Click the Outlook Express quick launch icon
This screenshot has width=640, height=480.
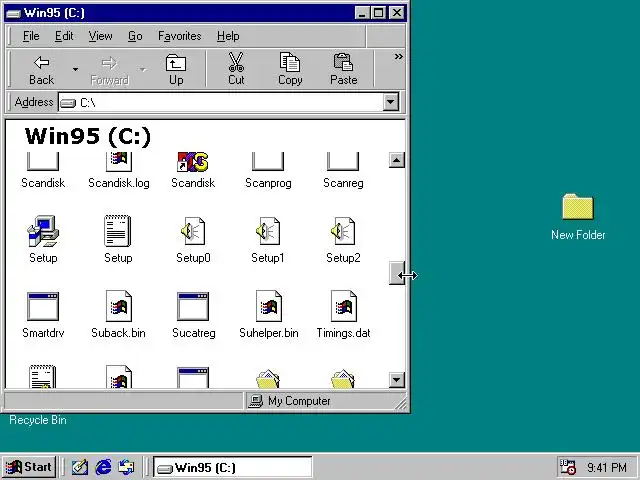(127, 467)
